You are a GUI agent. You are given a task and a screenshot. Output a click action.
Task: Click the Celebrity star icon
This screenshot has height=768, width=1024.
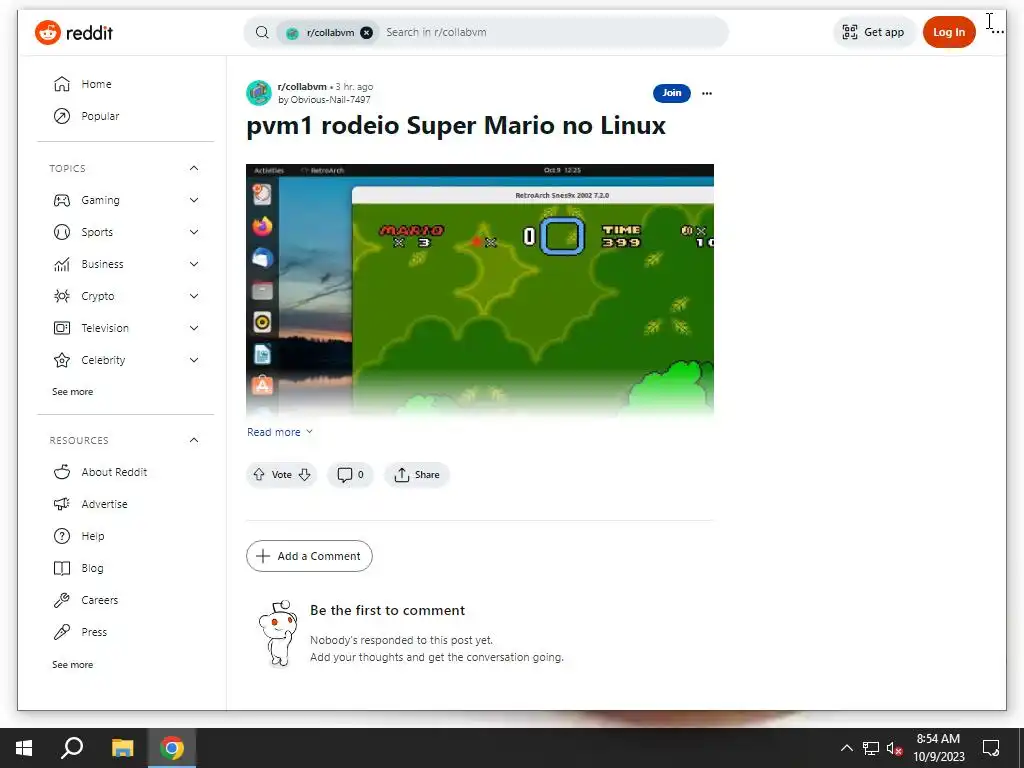point(61,360)
